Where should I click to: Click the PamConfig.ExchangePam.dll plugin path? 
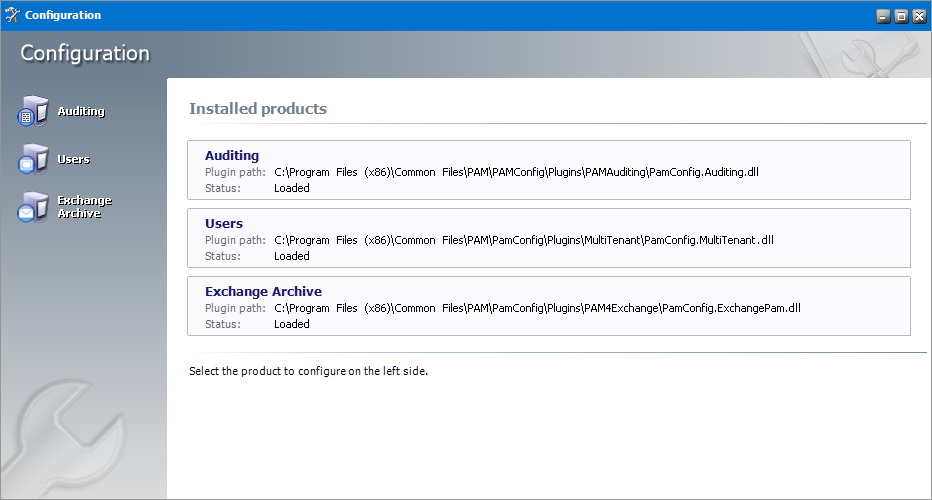(537, 308)
